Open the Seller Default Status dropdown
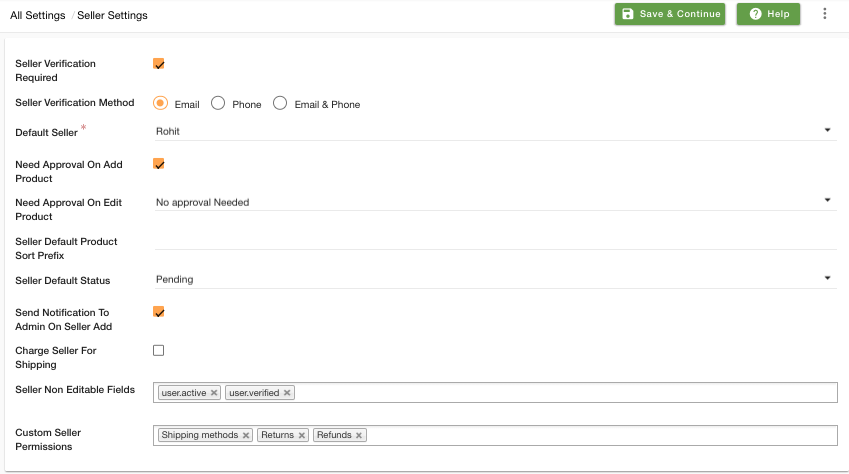The height and width of the screenshot is (474, 849). 495,280
